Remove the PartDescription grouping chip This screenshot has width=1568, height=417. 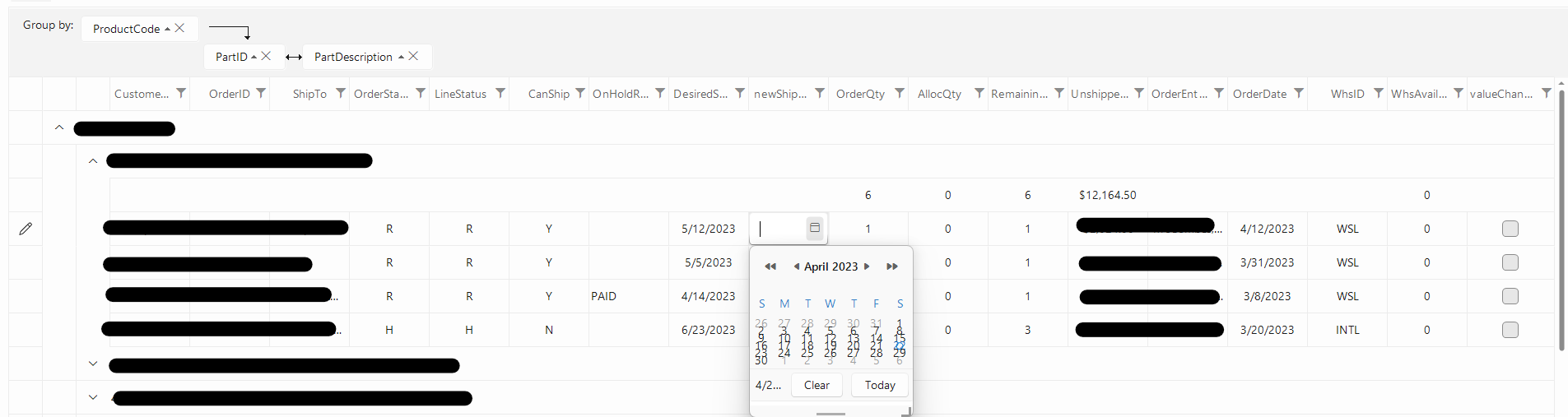click(414, 56)
